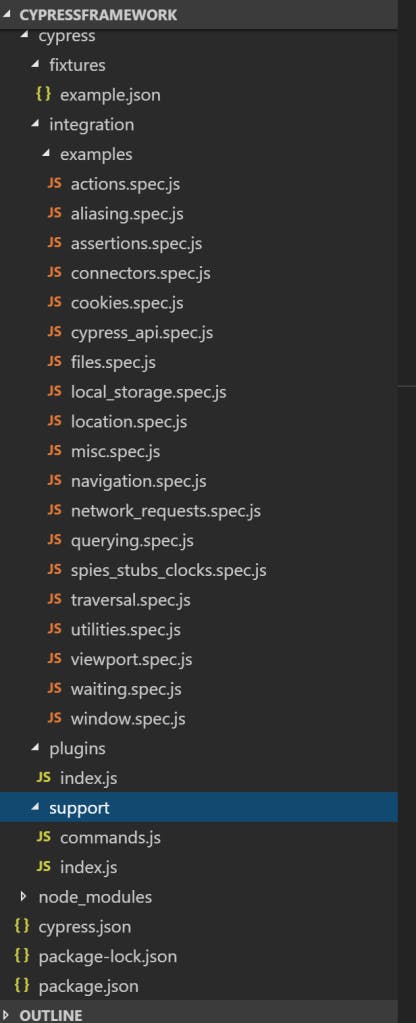Image resolution: width=416 pixels, height=1023 pixels.
Task: Click the JS icon beside plugins index.js
Action: [x=44, y=778]
